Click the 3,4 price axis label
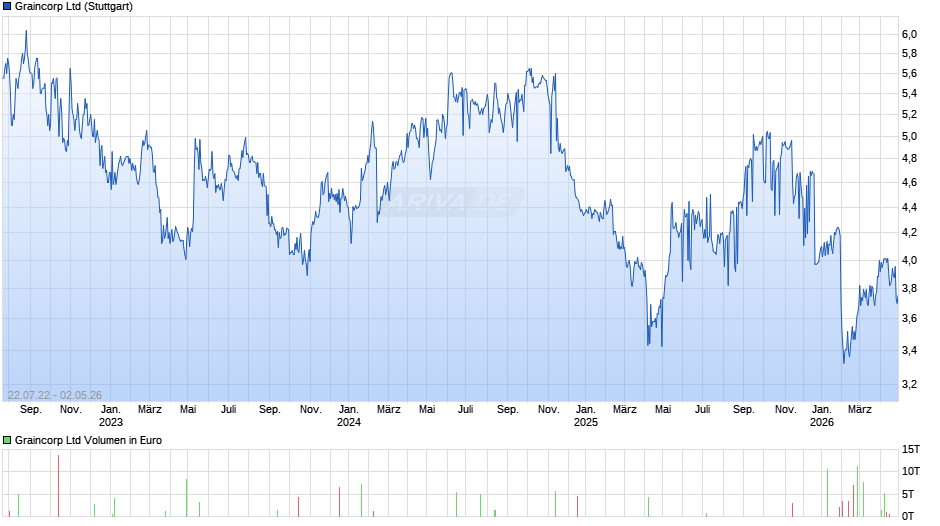The image size is (940, 526). tap(909, 350)
